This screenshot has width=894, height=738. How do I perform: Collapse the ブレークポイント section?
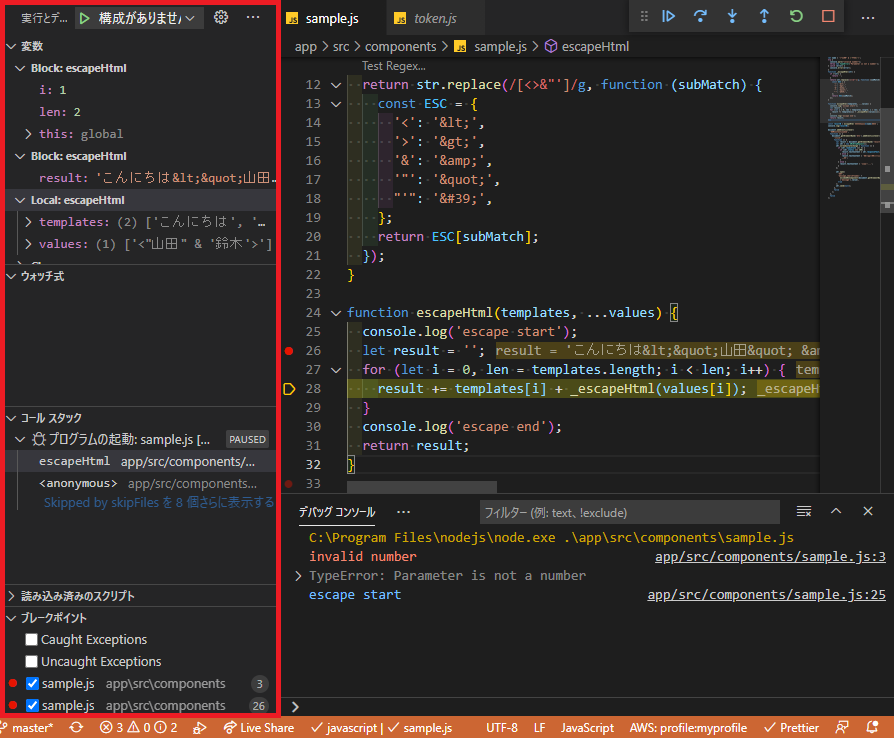(11, 618)
